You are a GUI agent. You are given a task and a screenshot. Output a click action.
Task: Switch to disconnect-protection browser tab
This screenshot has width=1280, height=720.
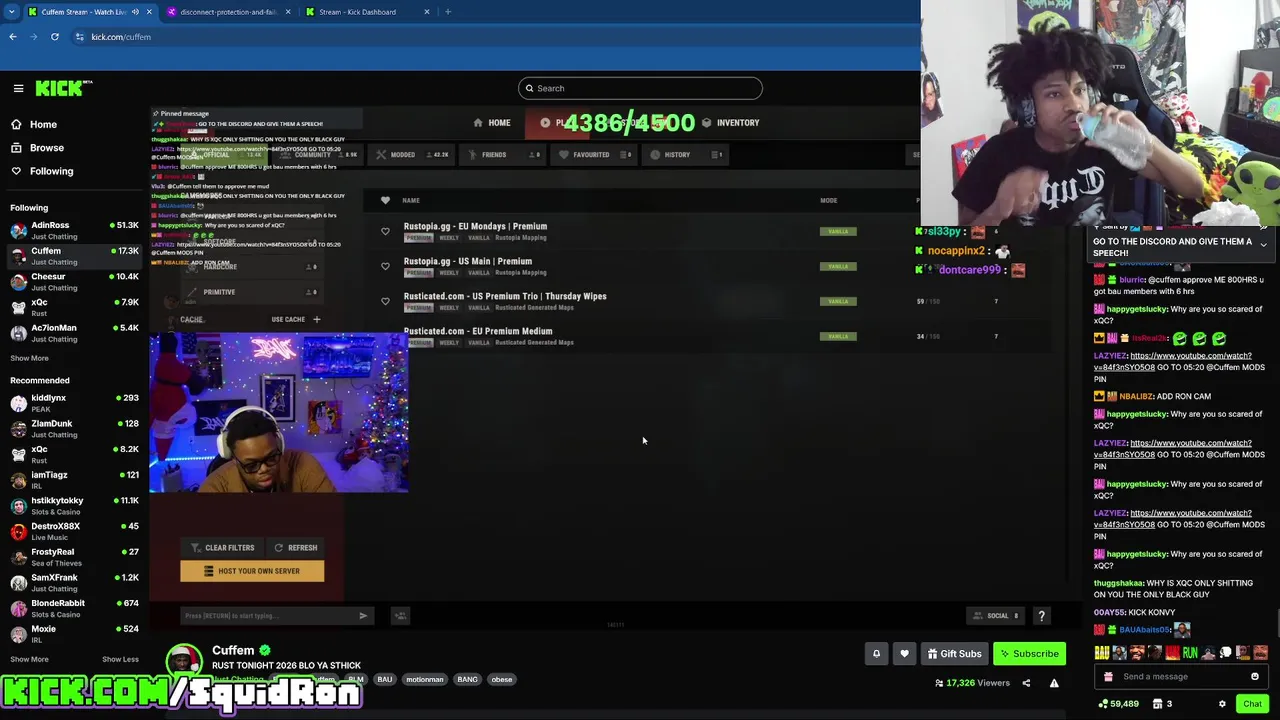[228, 12]
